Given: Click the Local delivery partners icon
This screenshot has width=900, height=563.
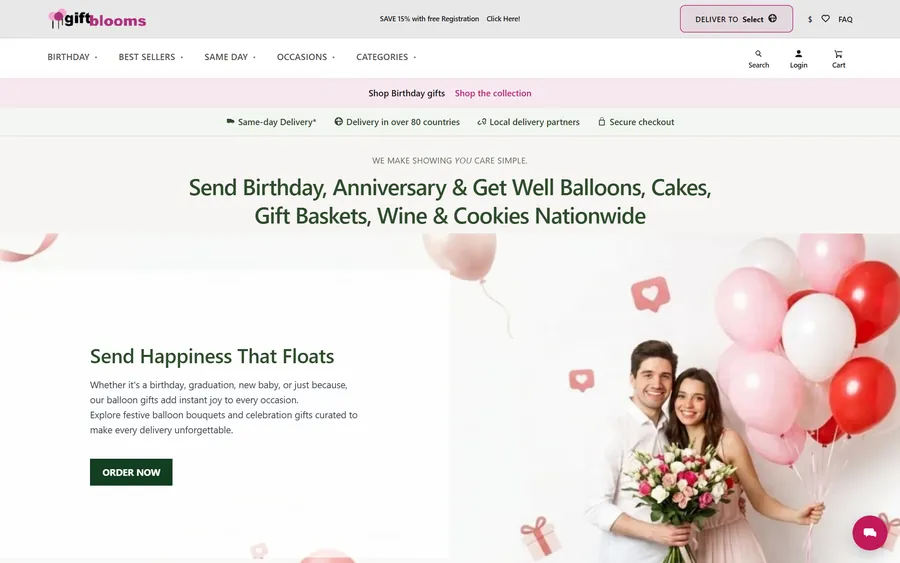Looking at the screenshot, I should pos(482,122).
